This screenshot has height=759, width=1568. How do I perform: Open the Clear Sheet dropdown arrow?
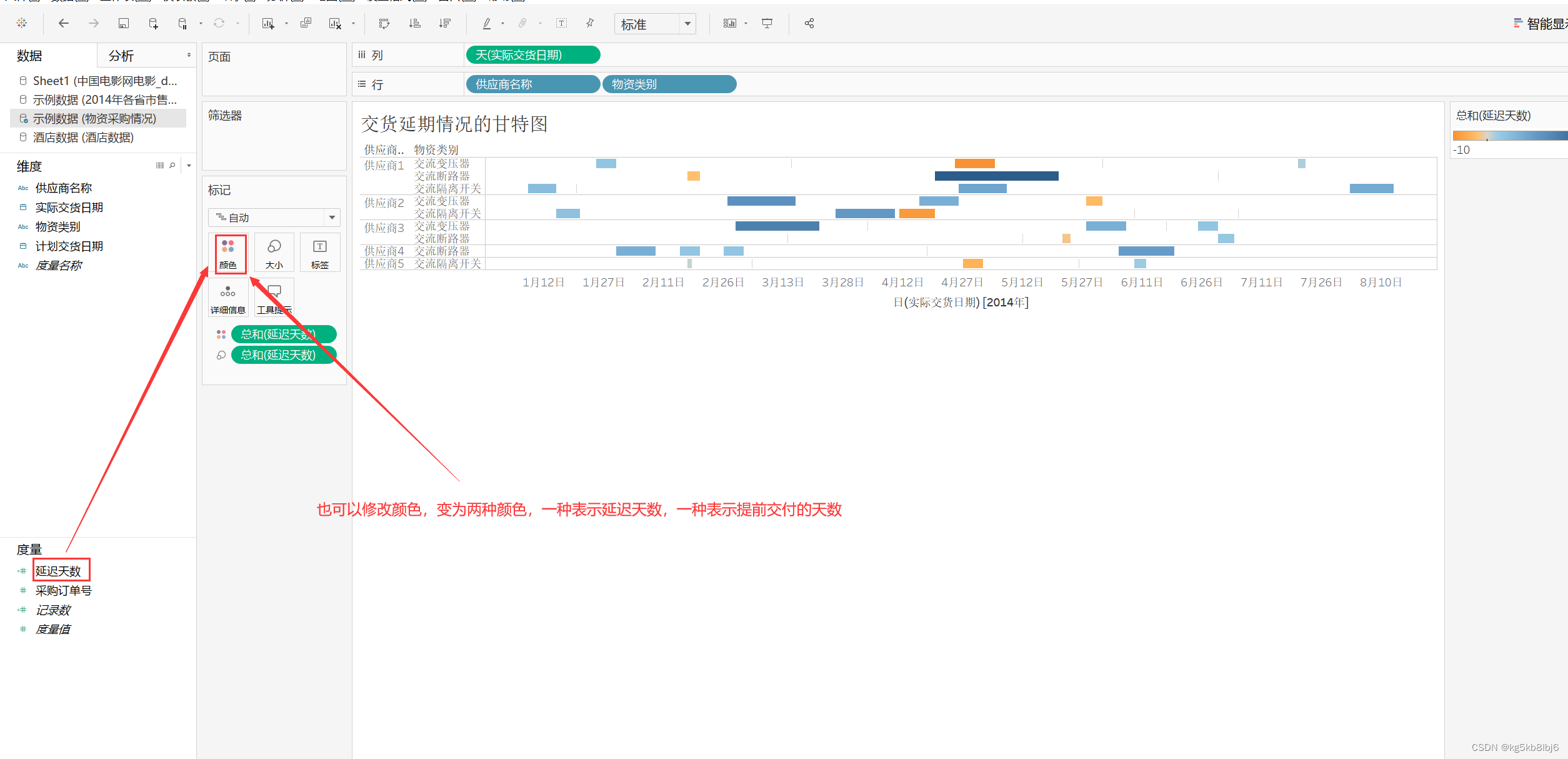click(x=353, y=24)
